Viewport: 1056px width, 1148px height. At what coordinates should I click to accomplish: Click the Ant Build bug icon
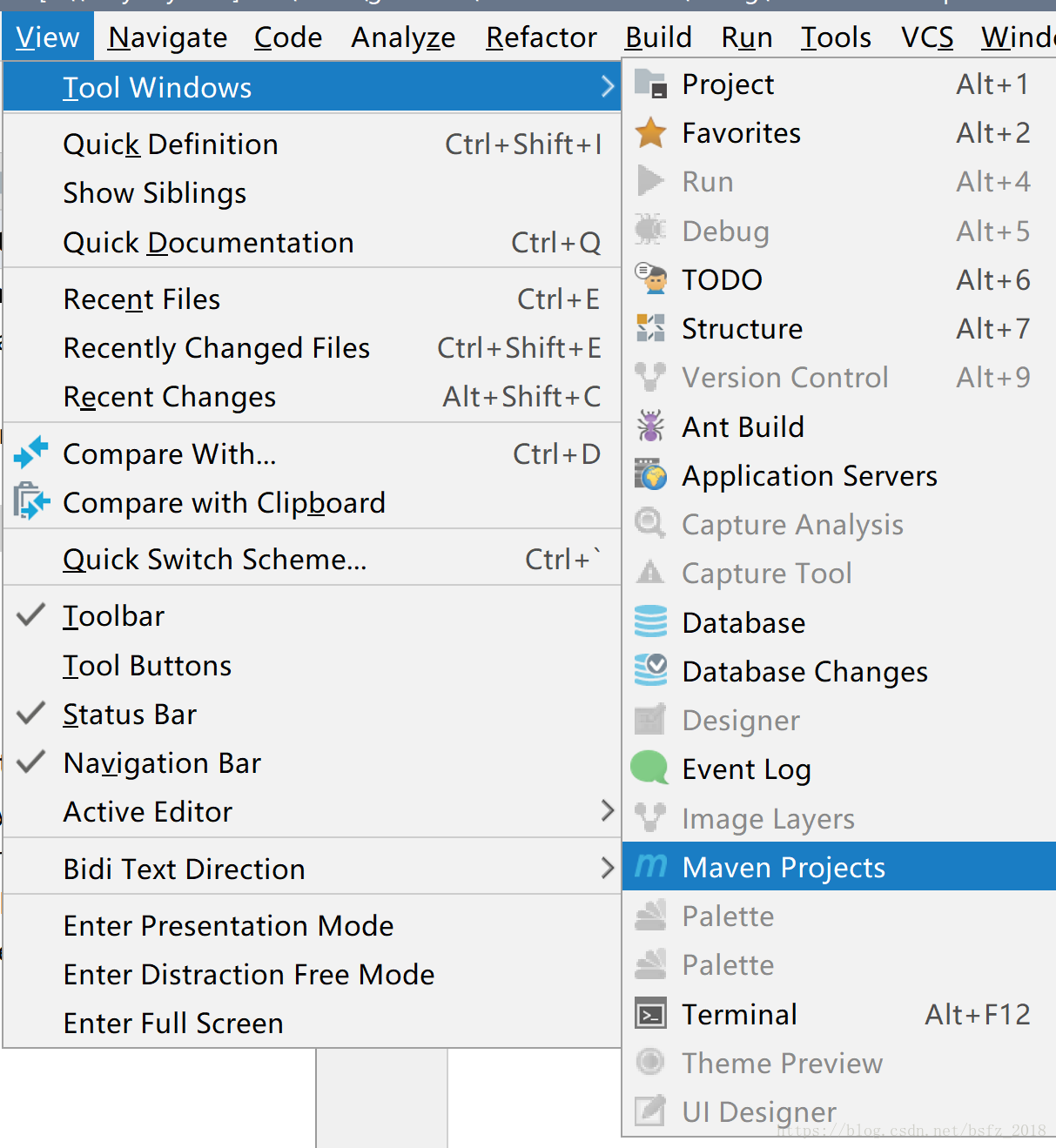[x=650, y=426]
